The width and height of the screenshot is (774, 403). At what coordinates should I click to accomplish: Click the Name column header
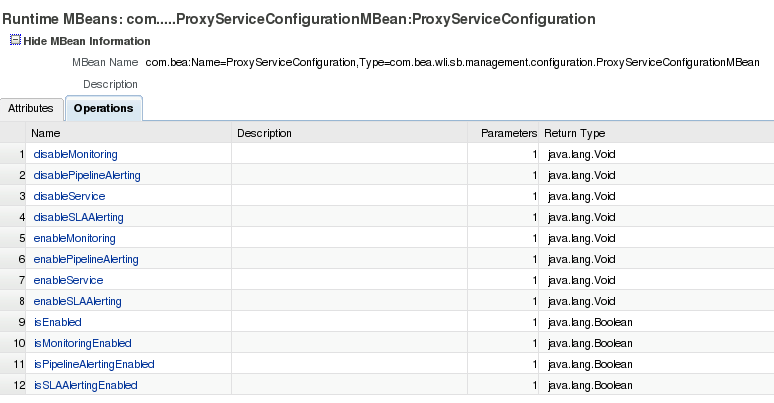click(x=46, y=133)
